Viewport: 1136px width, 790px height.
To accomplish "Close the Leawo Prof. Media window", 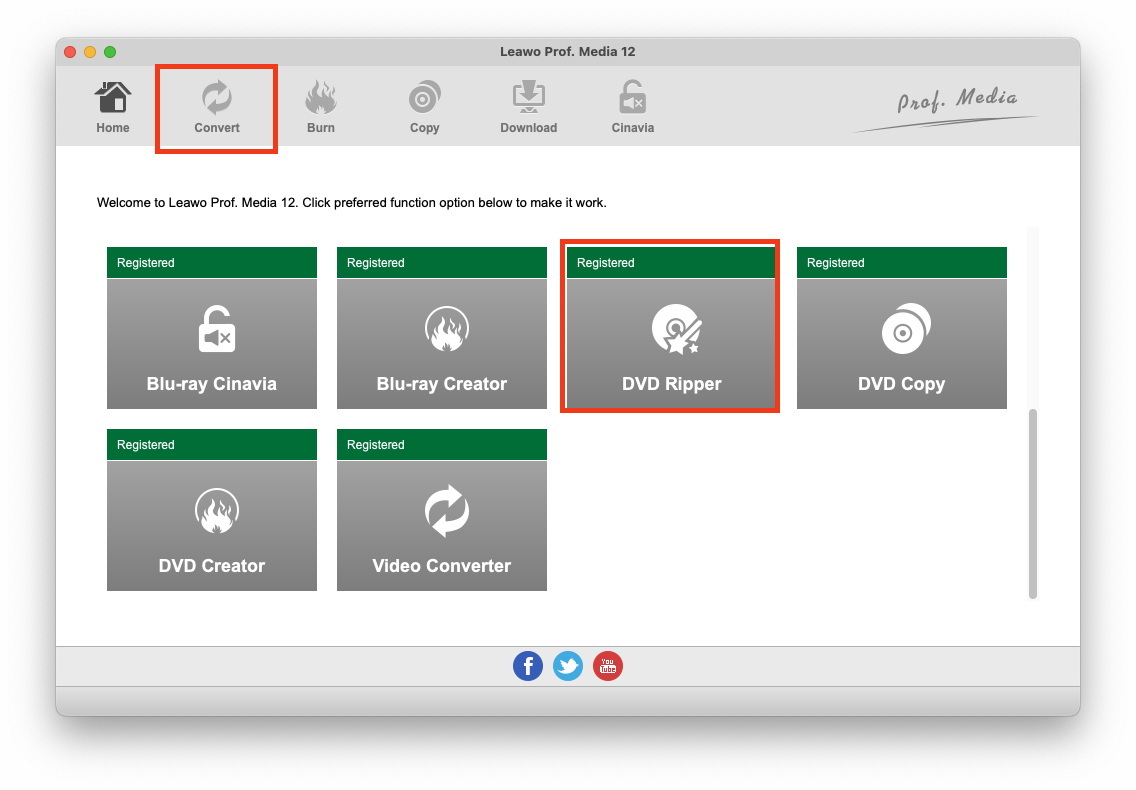I will [x=70, y=51].
